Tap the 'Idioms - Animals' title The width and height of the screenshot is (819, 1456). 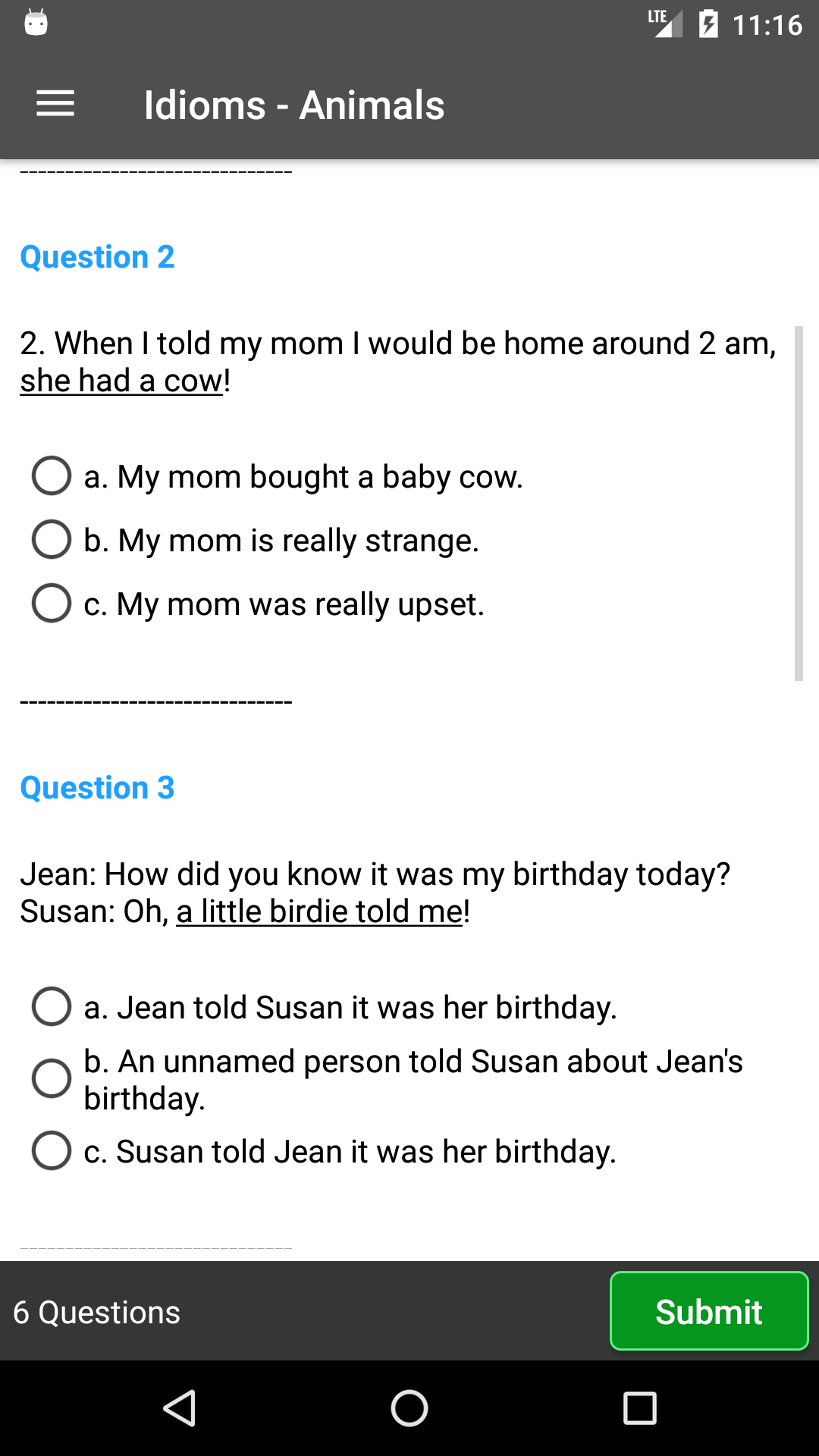tap(294, 105)
